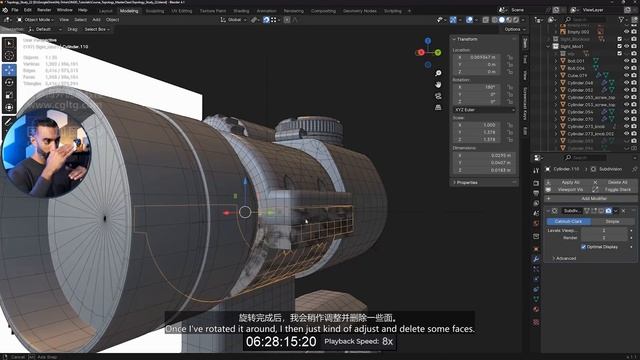640x360 pixels.
Task: Open the Object Data mesh properties tab
Action: tap(536, 299)
